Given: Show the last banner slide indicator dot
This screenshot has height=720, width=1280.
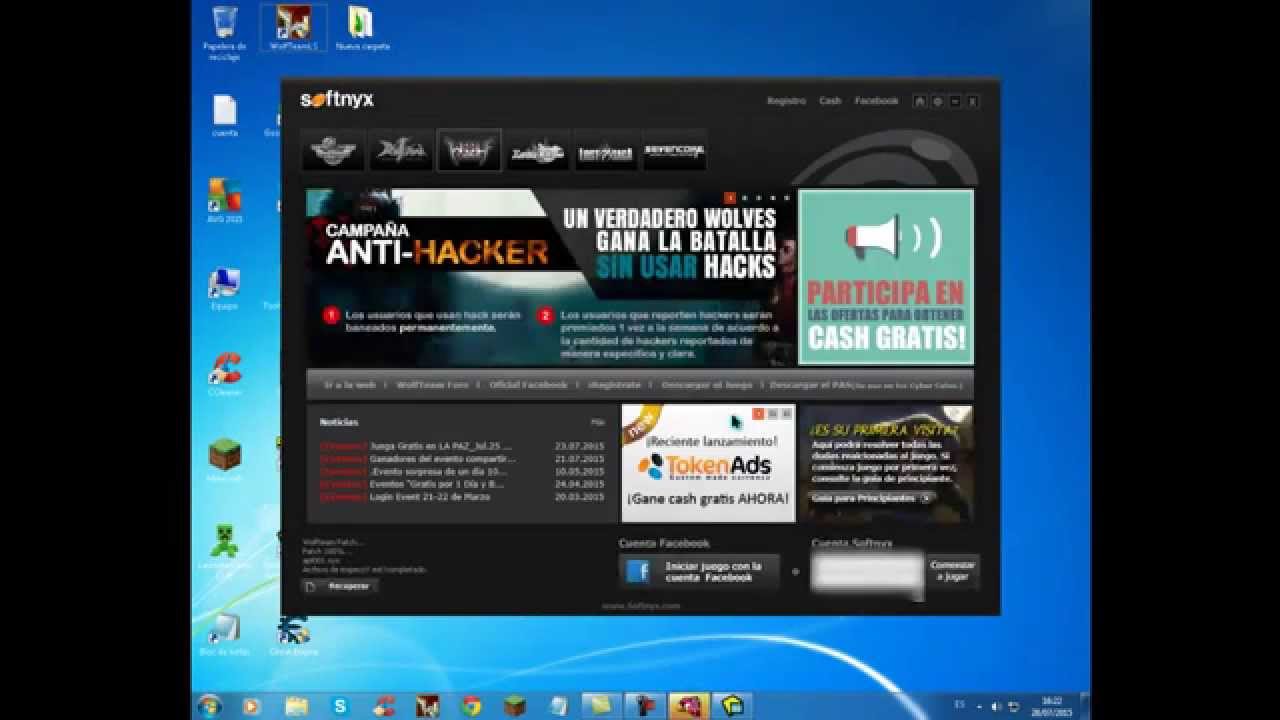Looking at the screenshot, I should (x=786, y=198).
